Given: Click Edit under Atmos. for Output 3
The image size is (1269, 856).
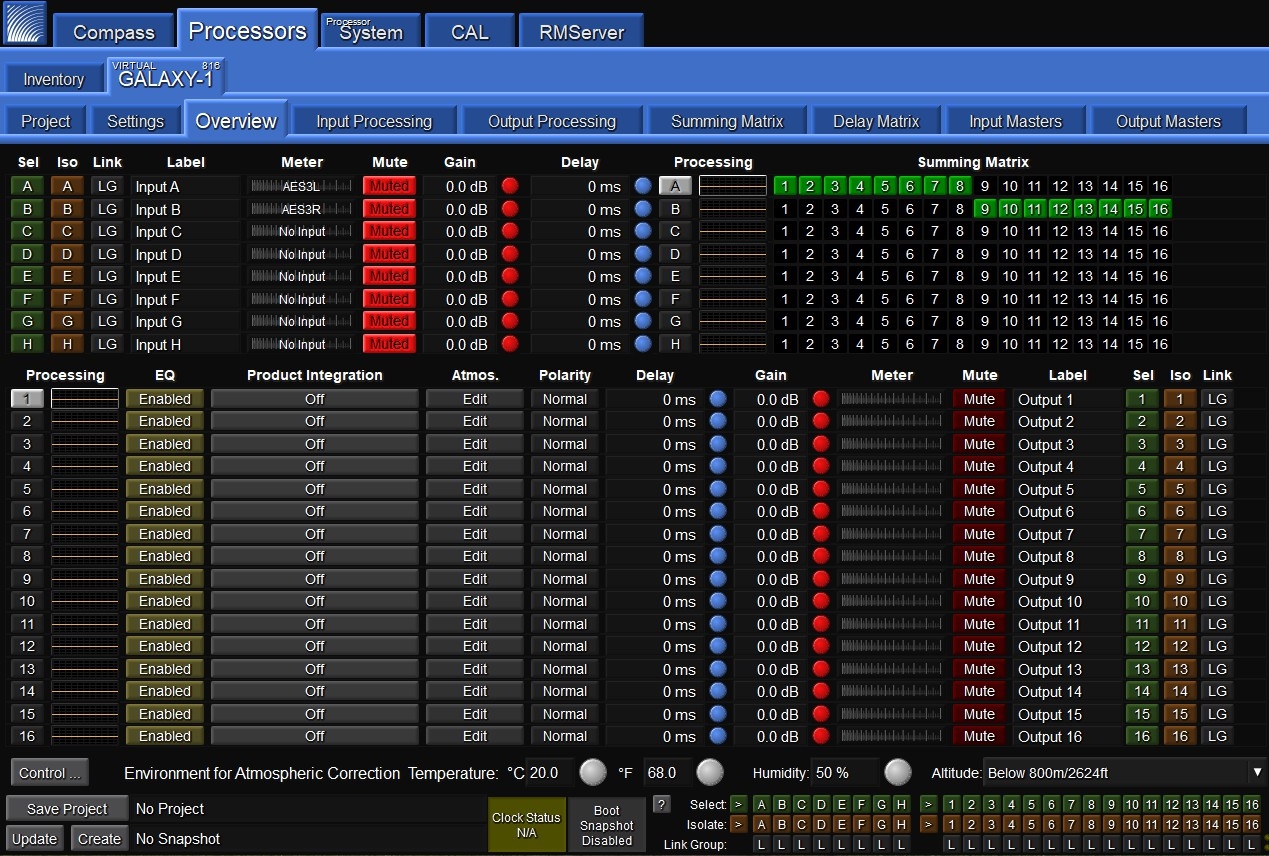Looking at the screenshot, I should (x=475, y=444).
